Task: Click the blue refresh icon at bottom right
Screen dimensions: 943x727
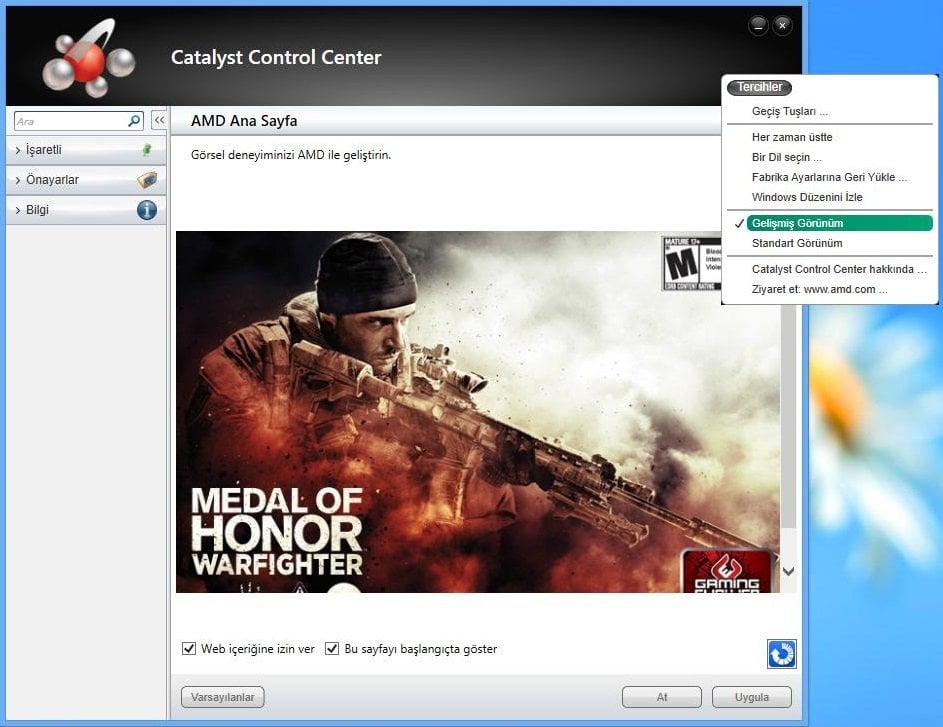Action: (782, 654)
